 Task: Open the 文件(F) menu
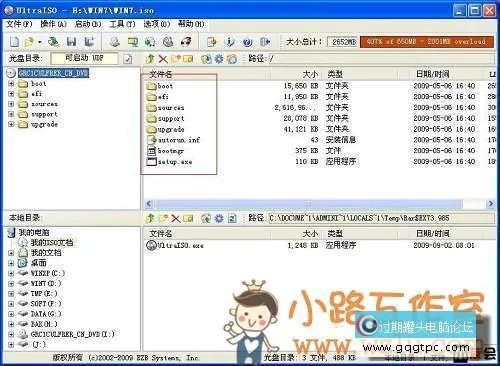[19, 24]
